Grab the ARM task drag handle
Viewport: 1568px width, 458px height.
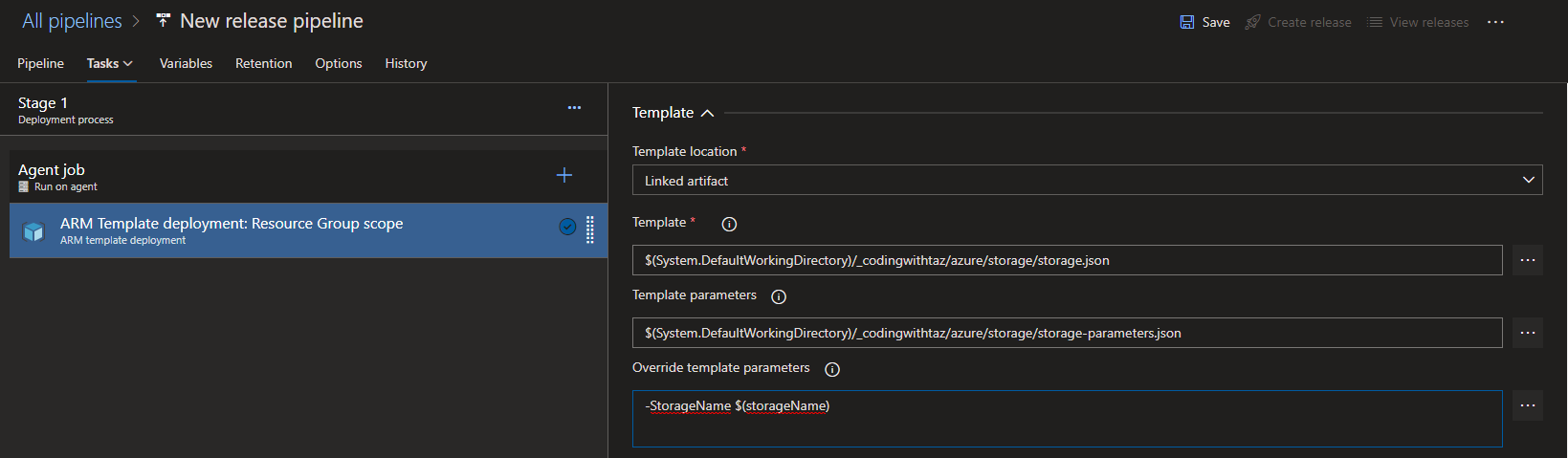coord(590,229)
